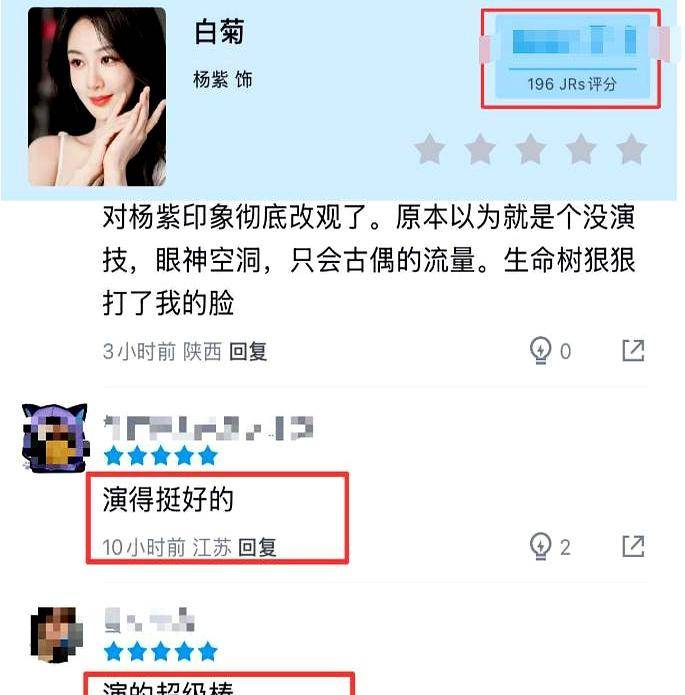685x695 pixels.
Task: Click 回复 under the 演得挺好的 comment
Action: (x=258, y=547)
